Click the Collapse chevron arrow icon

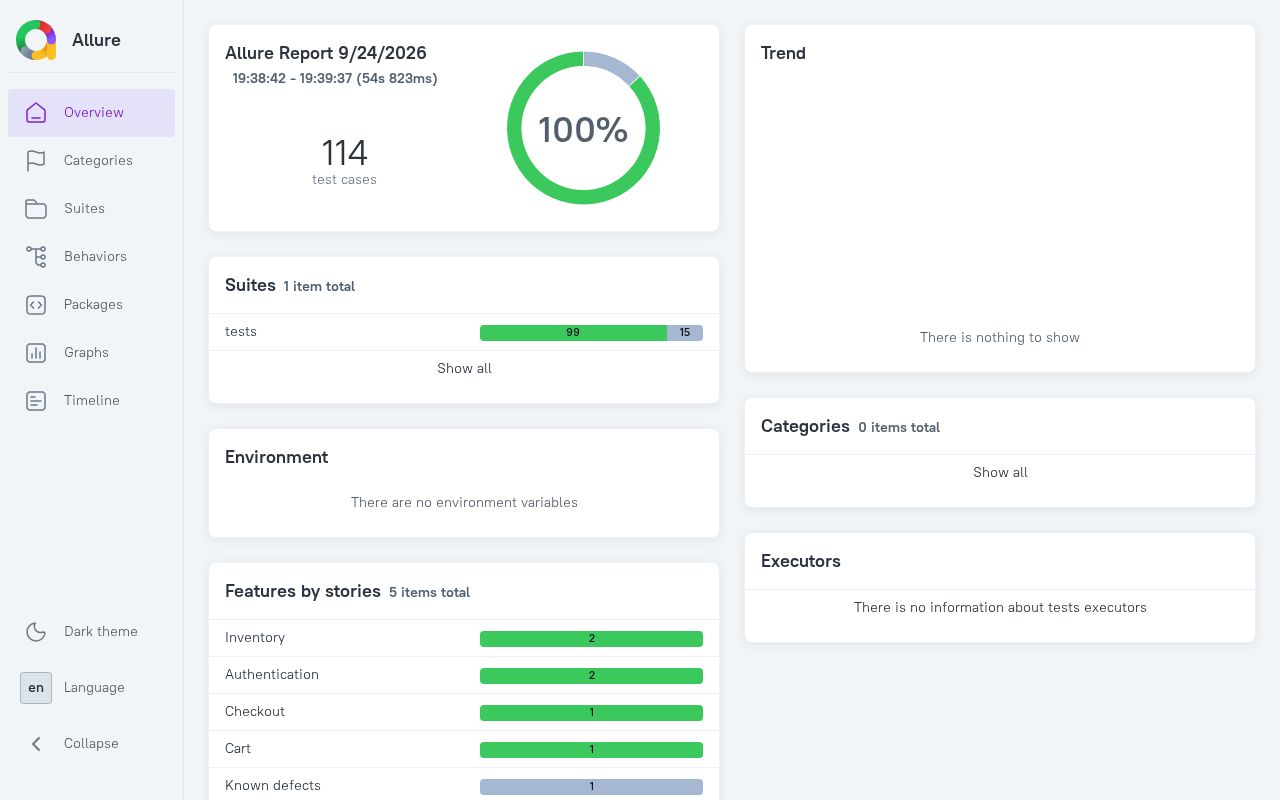36,744
